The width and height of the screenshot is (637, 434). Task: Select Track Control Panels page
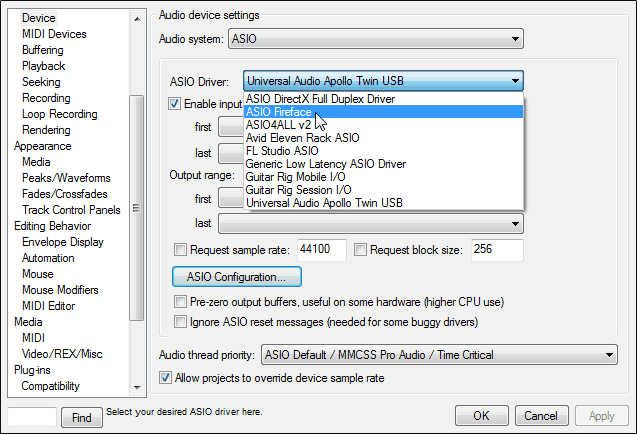71,210
